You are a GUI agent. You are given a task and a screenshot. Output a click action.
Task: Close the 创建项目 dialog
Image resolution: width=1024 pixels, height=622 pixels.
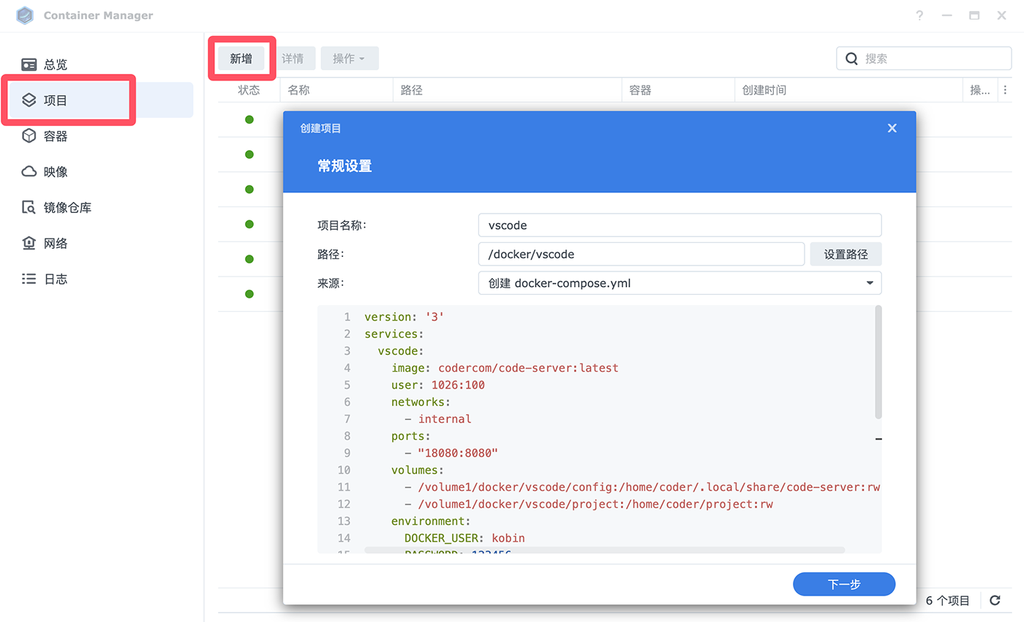(x=891, y=127)
